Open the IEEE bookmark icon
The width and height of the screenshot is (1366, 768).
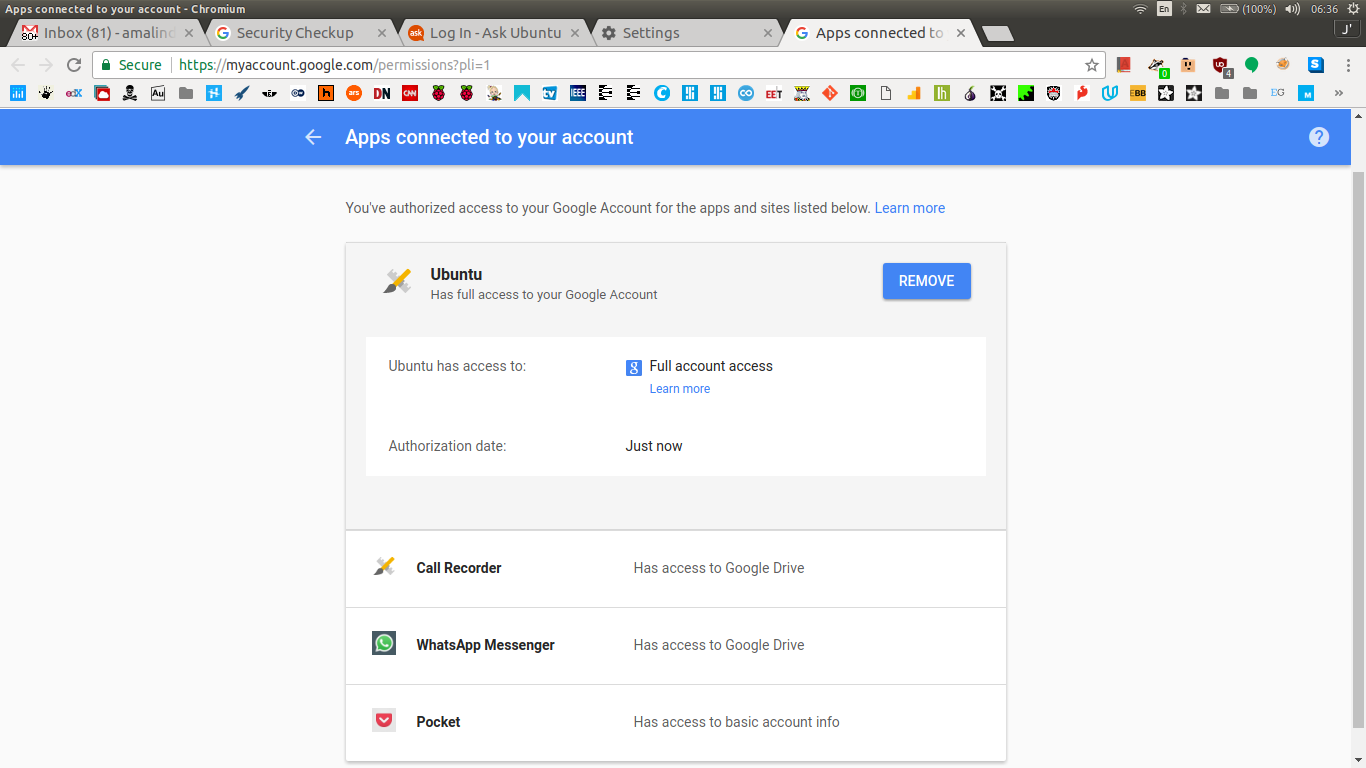coord(577,93)
